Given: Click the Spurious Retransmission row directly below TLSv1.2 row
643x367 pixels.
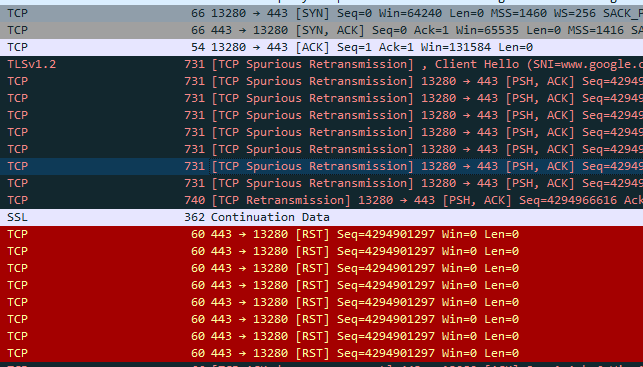Looking at the screenshot, I should [x=322, y=81].
